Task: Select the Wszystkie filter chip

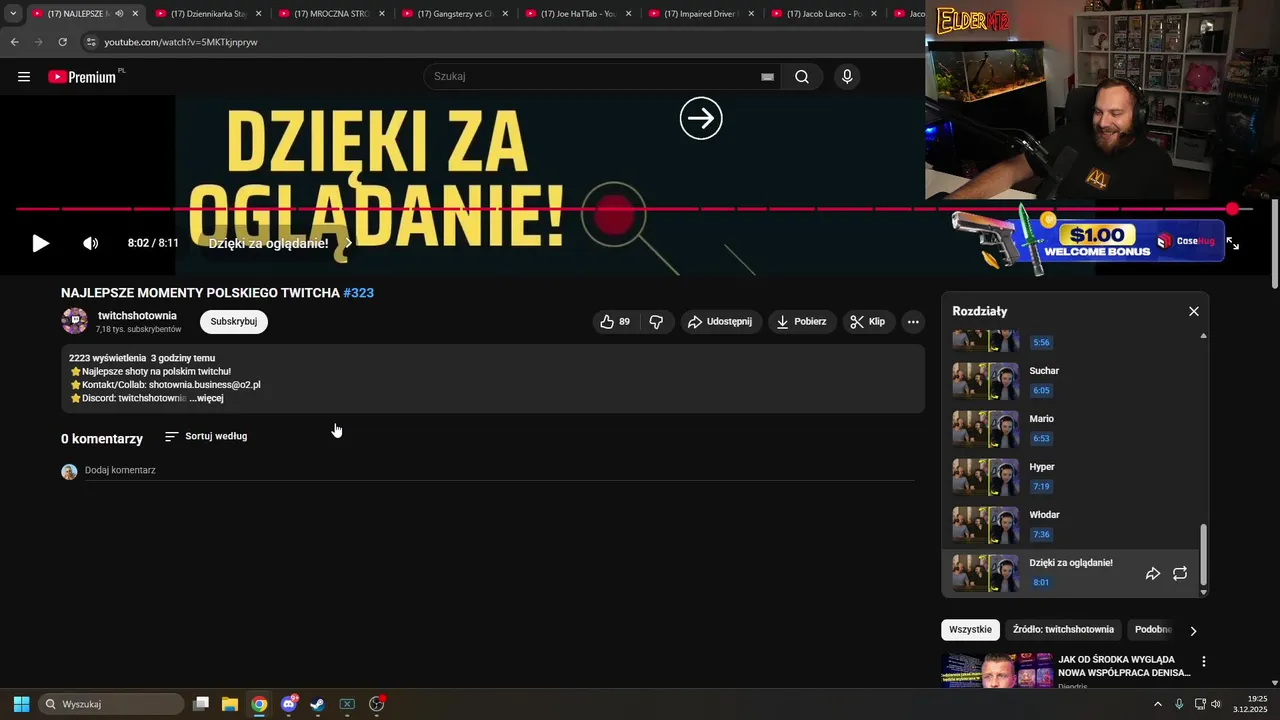Action: [x=971, y=630]
